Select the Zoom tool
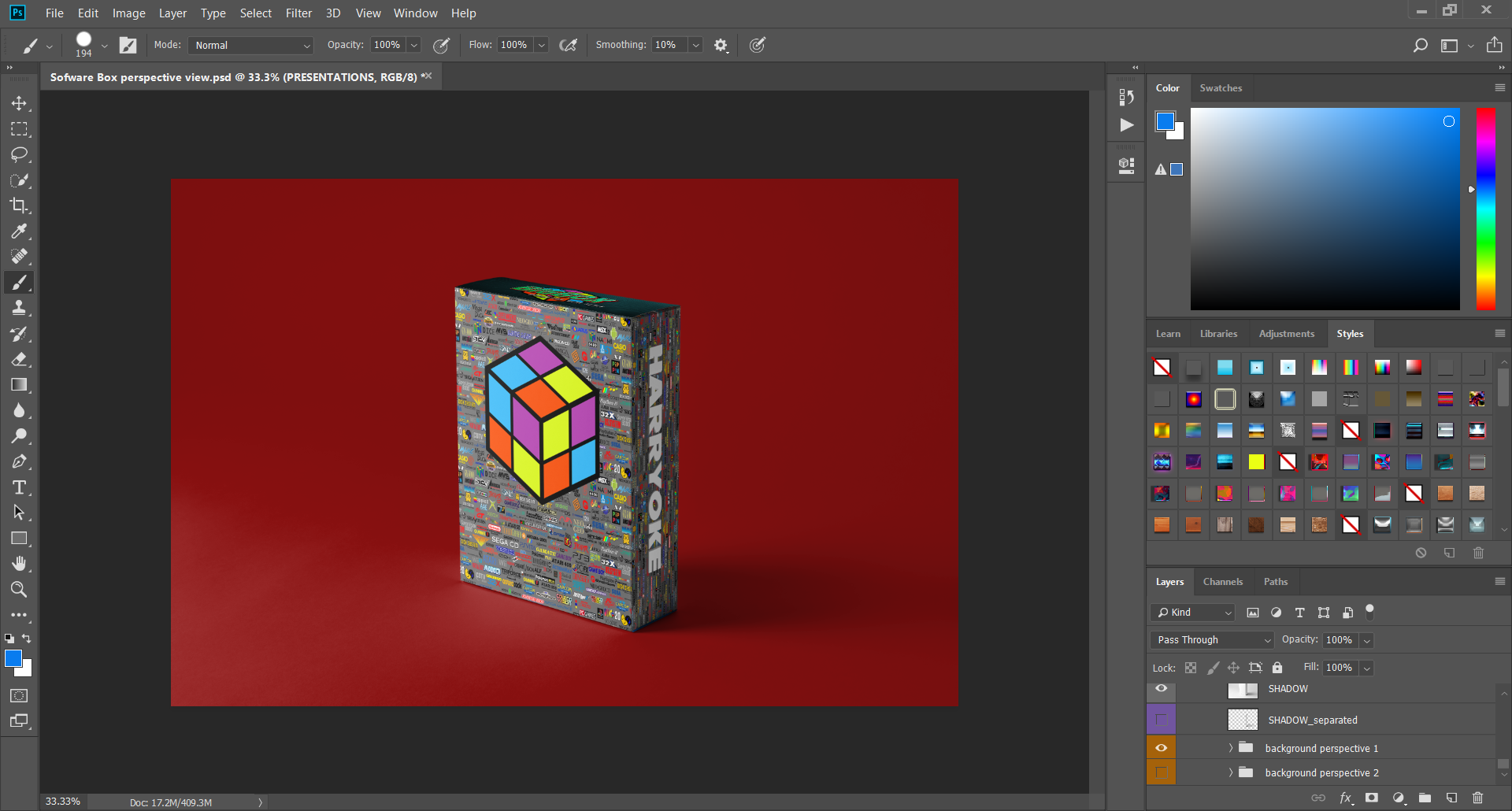The height and width of the screenshot is (811, 1512). [x=19, y=589]
